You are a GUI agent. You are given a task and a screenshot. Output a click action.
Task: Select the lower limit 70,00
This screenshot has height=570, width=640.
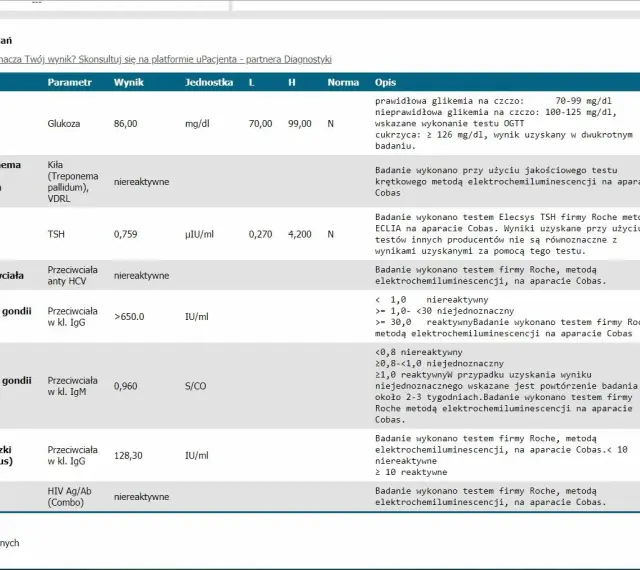tap(260, 124)
